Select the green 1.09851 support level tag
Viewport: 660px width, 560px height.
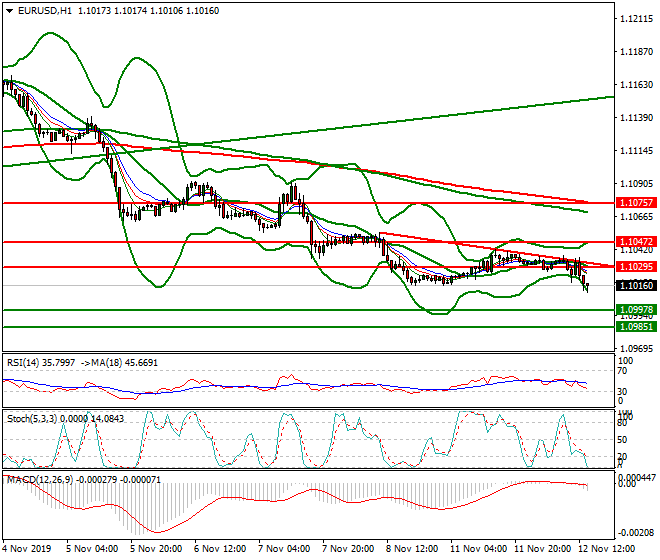click(636, 326)
